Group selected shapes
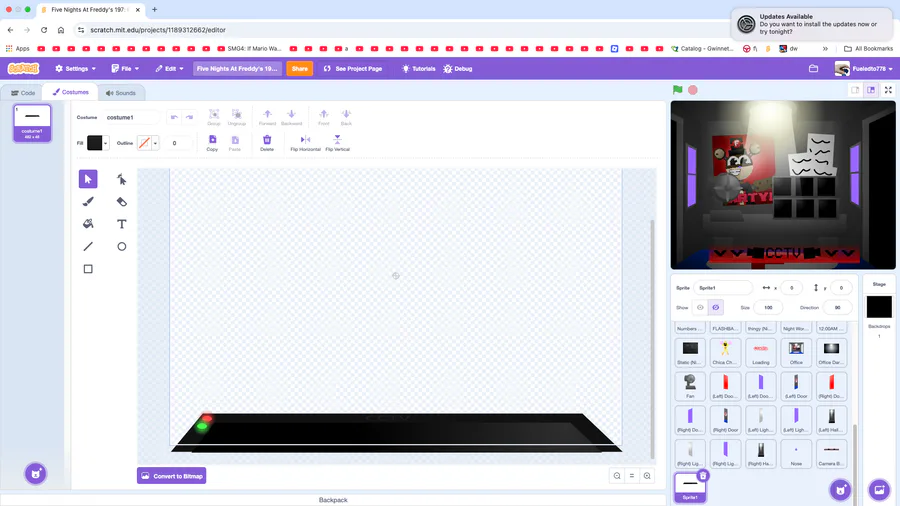The height and width of the screenshot is (506, 900). pos(214,117)
